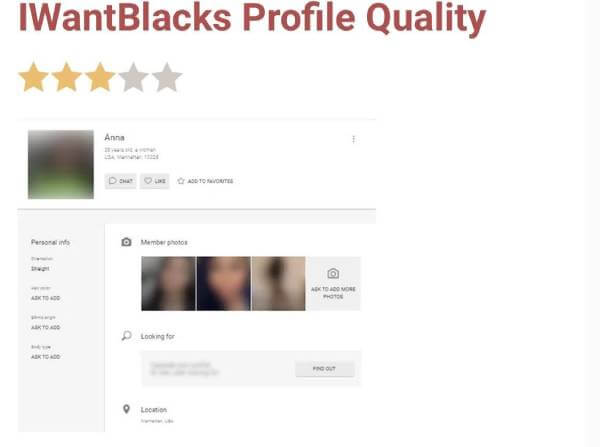Click the Member photos camera icon

[x=126, y=242]
